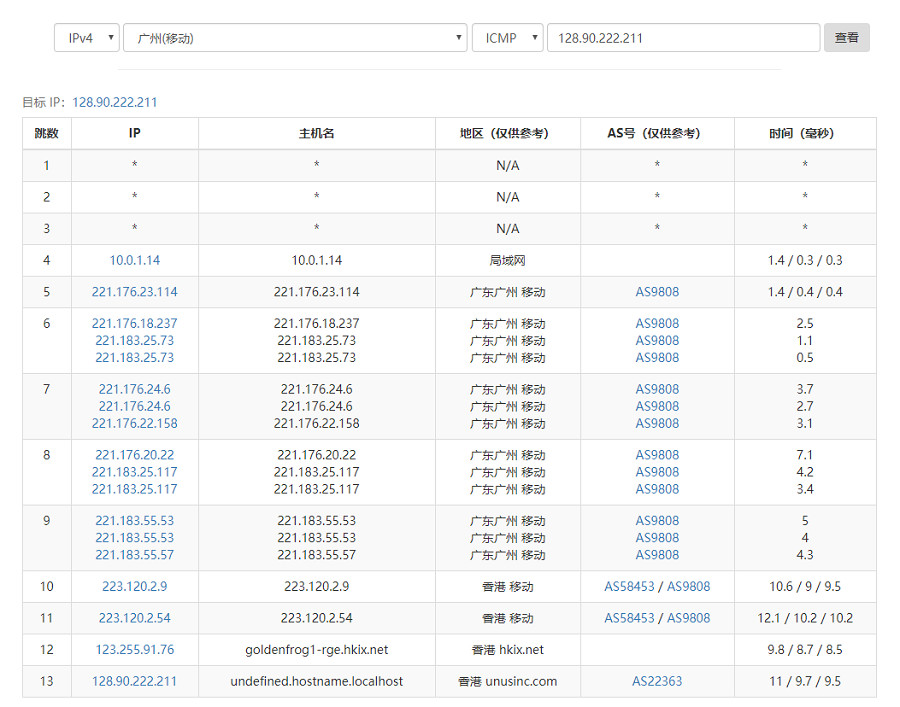The width and height of the screenshot is (900, 707).
Task: Click the target IP address input field
Action: tap(683, 38)
